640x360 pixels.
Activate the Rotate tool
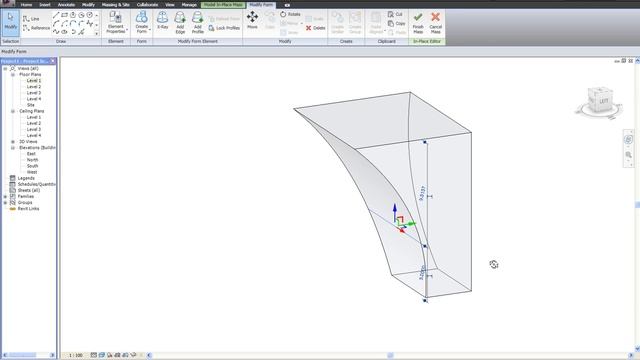pyautogui.click(x=290, y=14)
